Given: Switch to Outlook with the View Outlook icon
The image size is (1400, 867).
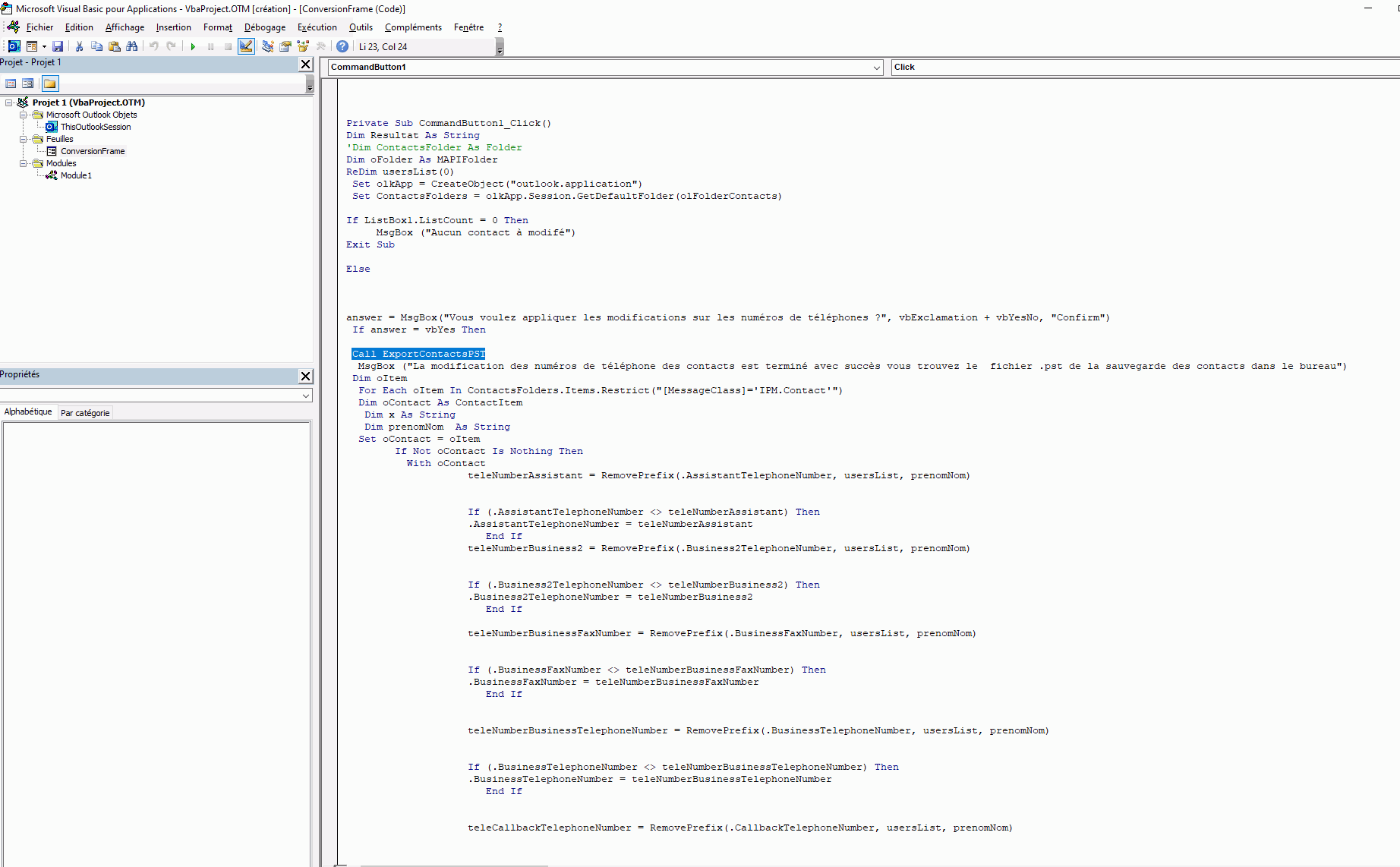Looking at the screenshot, I should coord(14,46).
